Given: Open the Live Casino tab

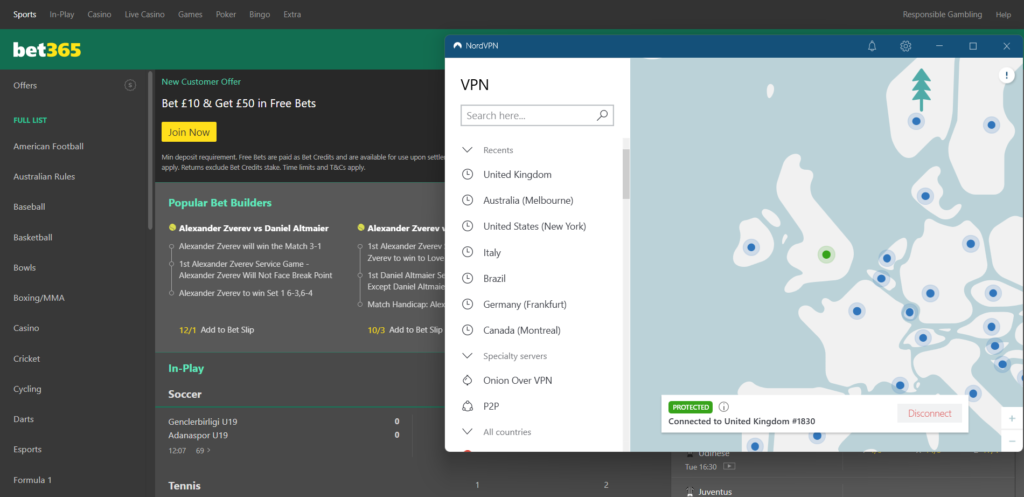Looking at the screenshot, I should pos(144,14).
